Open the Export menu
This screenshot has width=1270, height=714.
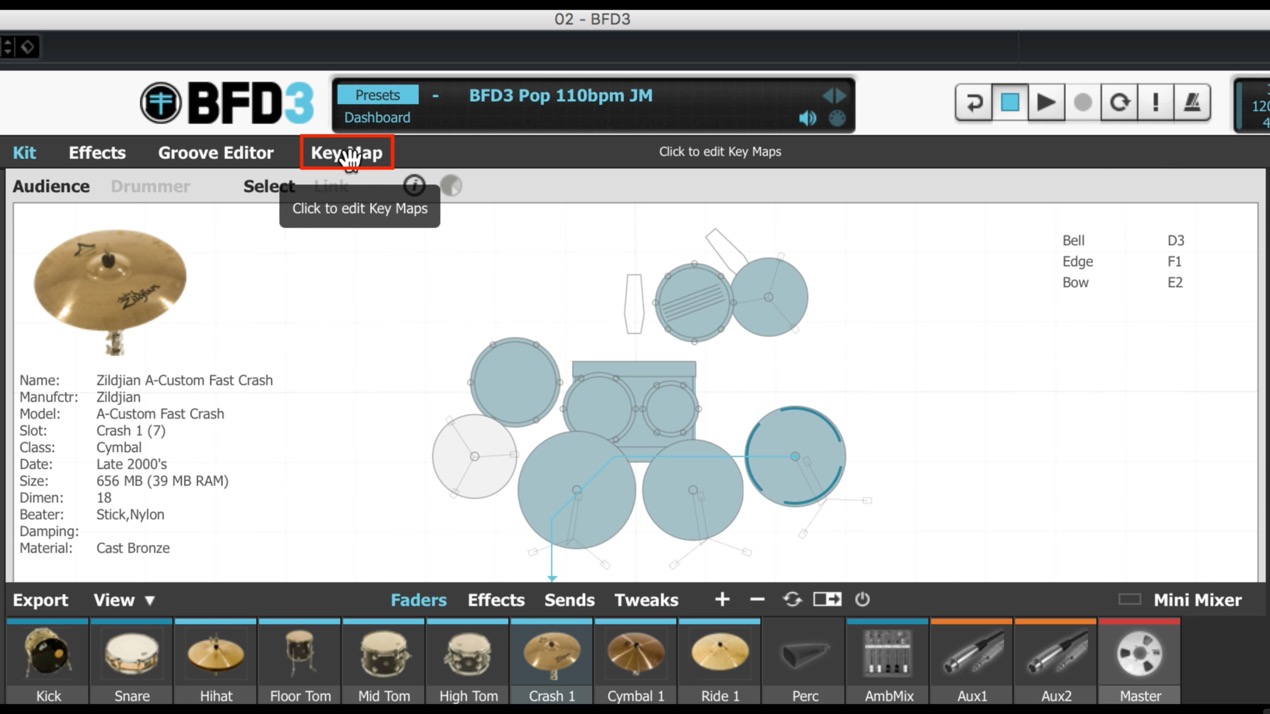[x=40, y=600]
